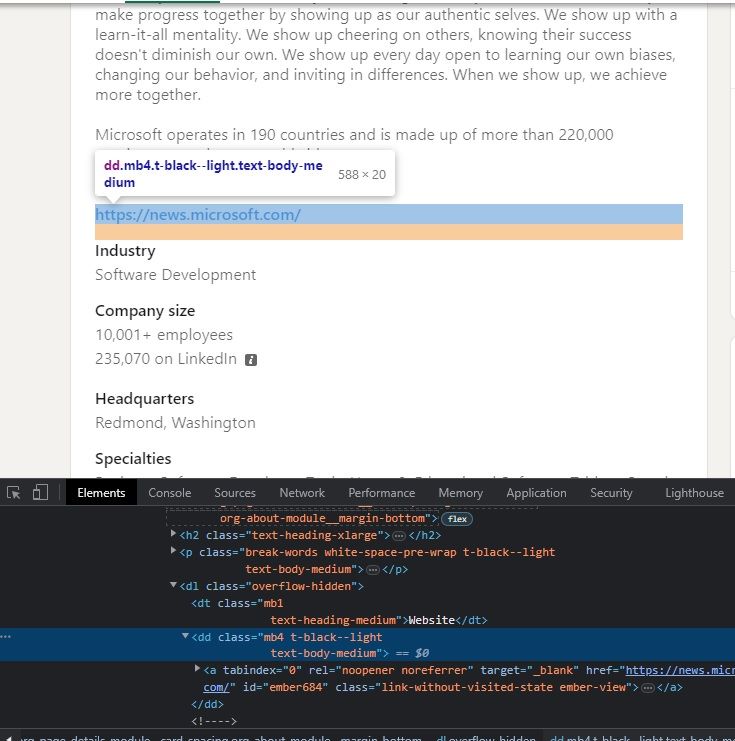Switch to the Memory tab
735x741 pixels.
pyautogui.click(x=460, y=493)
